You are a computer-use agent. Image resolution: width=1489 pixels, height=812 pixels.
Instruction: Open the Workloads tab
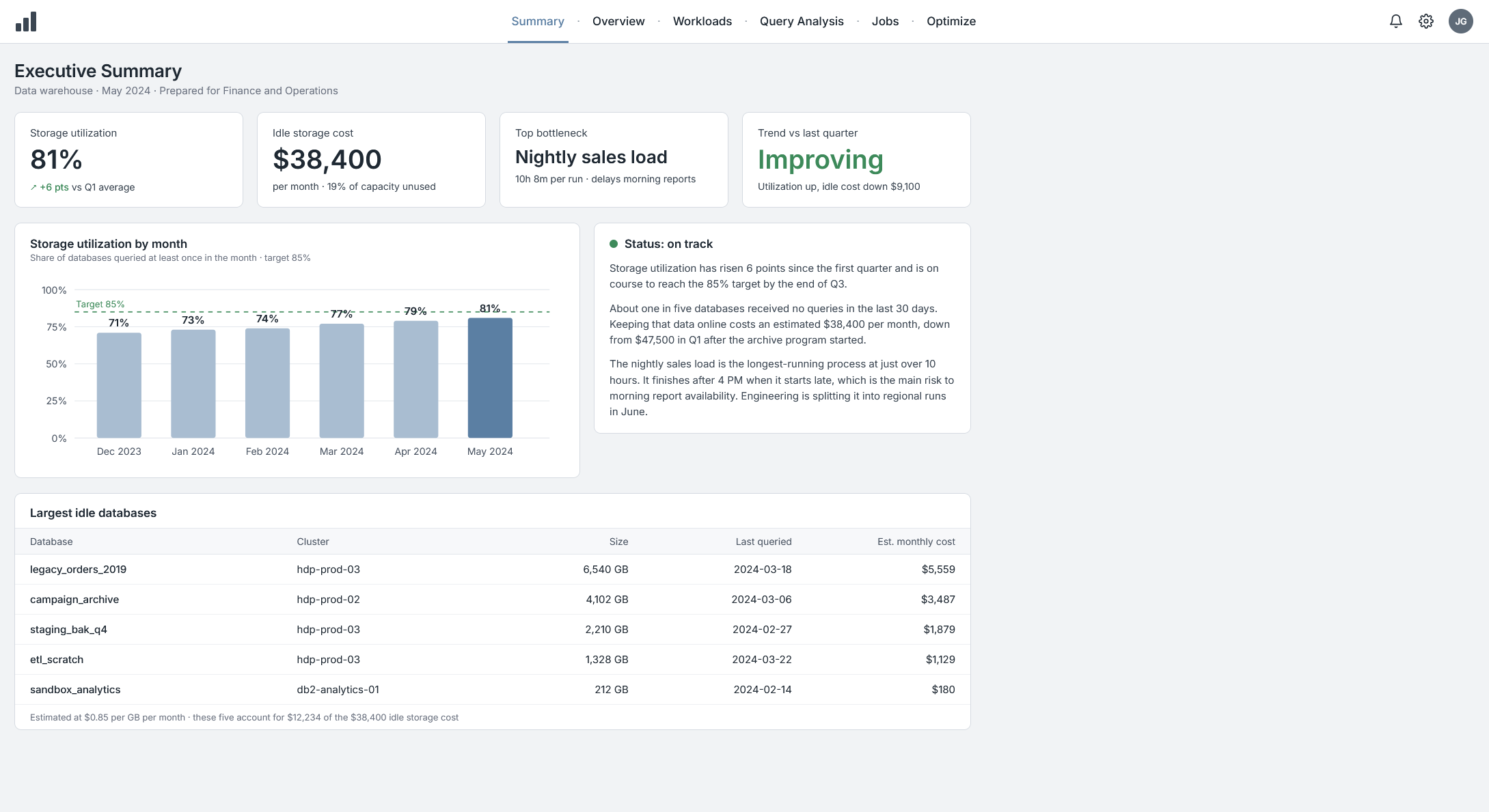click(x=702, y=21)
